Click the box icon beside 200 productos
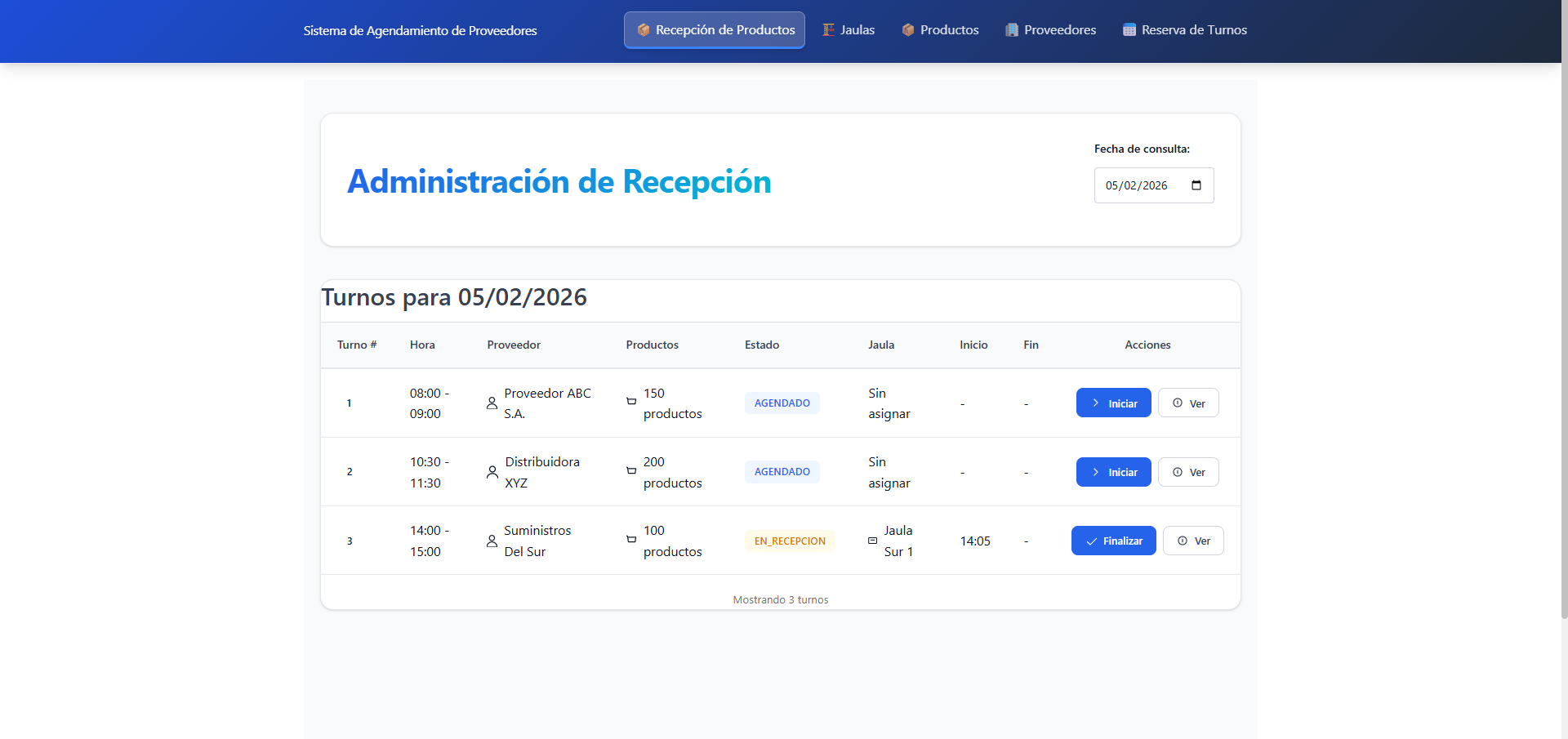1568x739 pixels. 630,472
